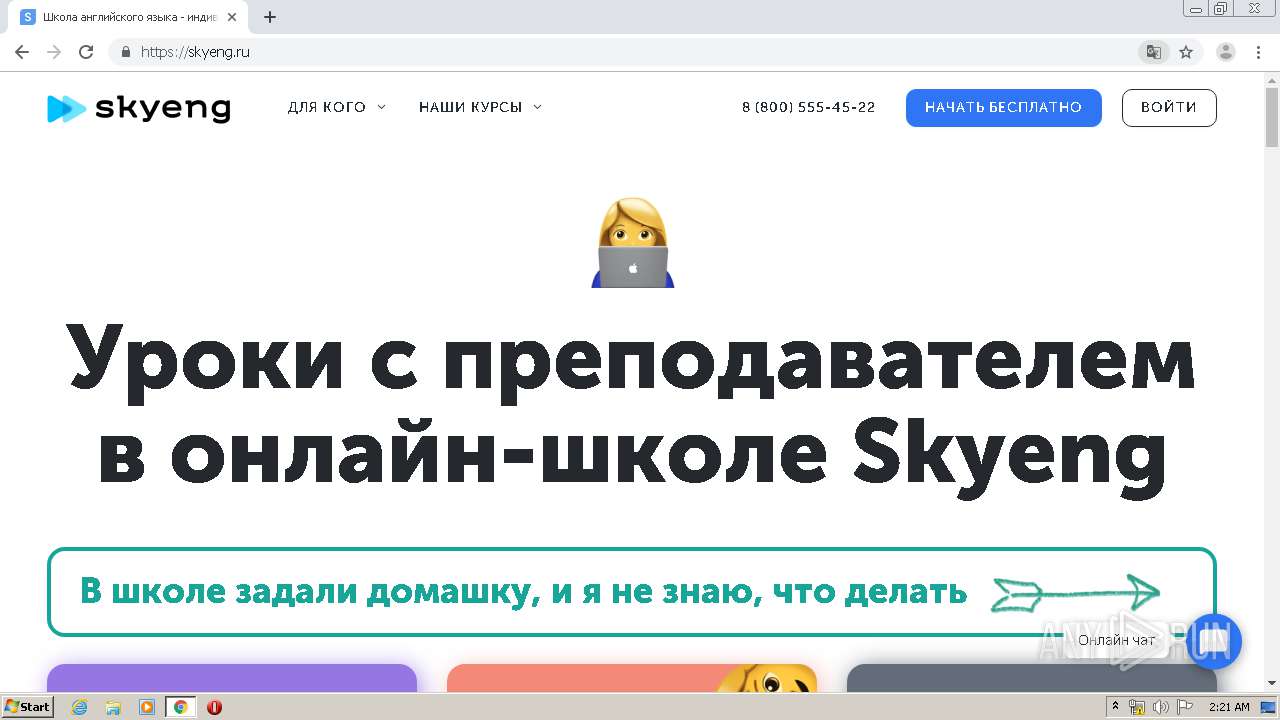The height and width of the screenshot is (720, 1280).
Task: Click the network tray icon
Action: pyautogui.click(x=1137, y=707)
